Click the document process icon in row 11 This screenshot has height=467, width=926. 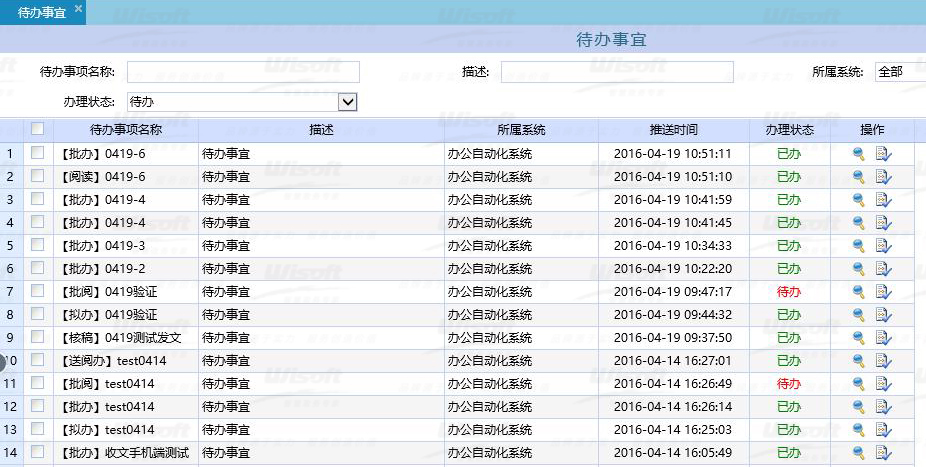[x=883, y=384]
